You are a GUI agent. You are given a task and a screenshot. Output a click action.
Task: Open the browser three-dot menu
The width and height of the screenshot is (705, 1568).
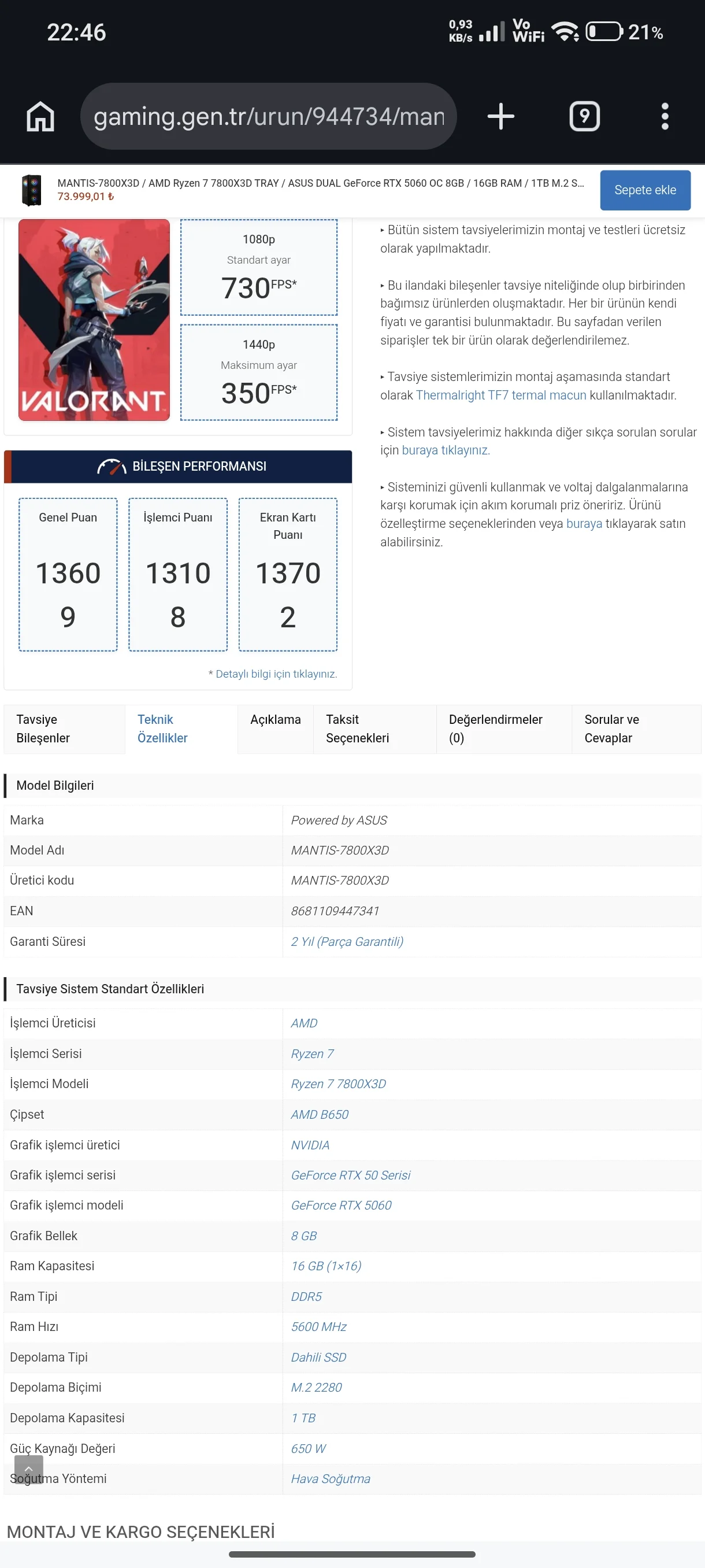tap(664, 116)
